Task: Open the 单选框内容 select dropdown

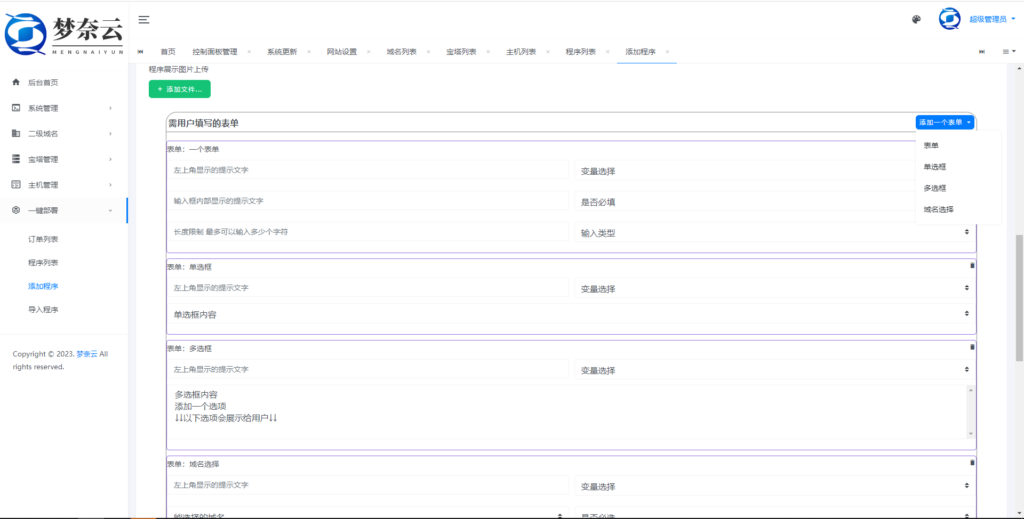Action: point(570,313)
